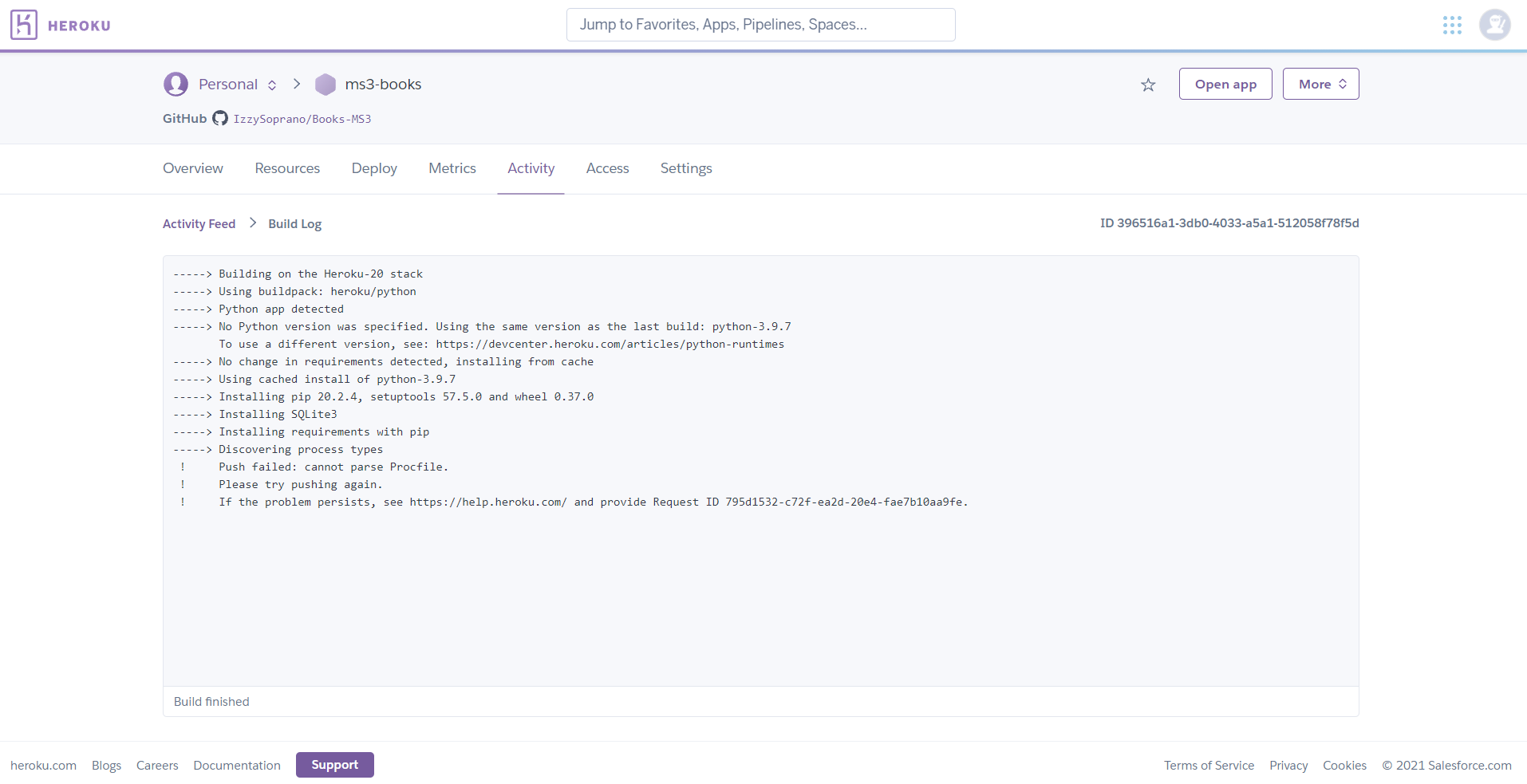Open the More dropdown menu
The image size is (1527, 784).
(1320, 84)
